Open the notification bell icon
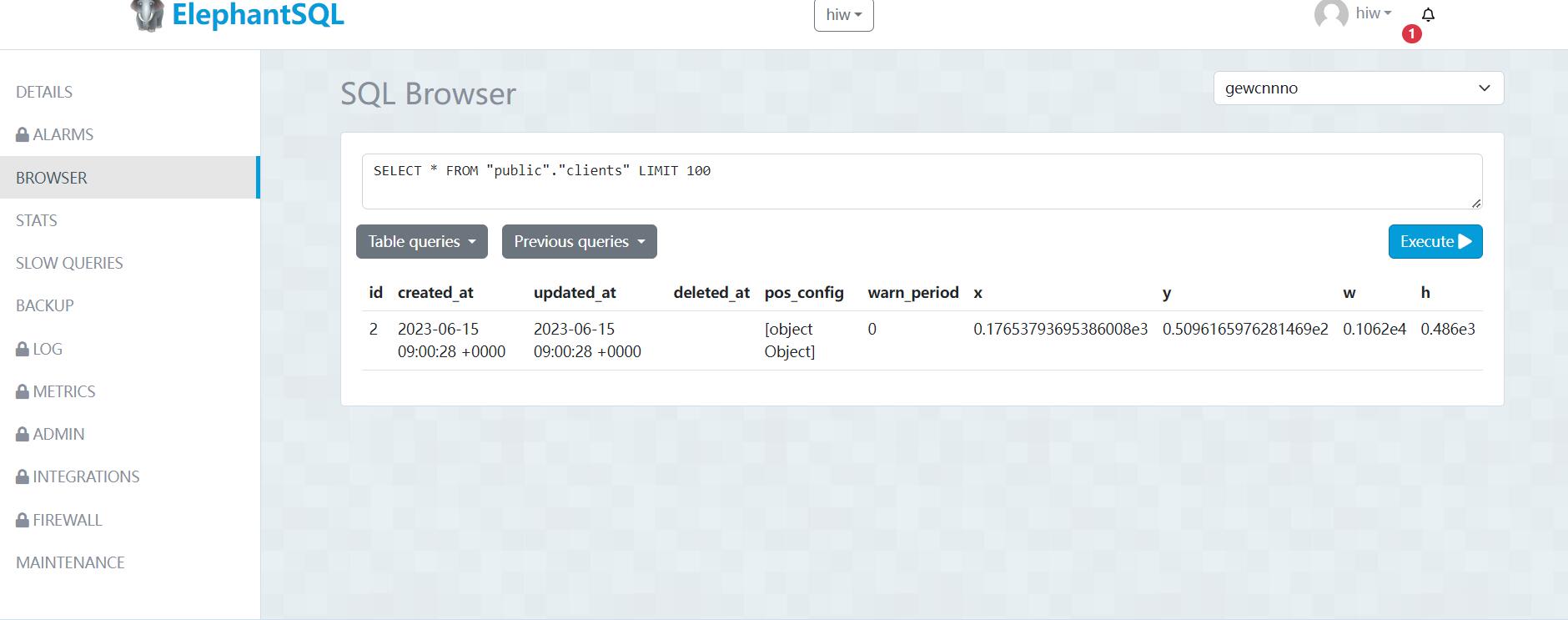This screenshot has width=1568, height=620. coord(1428,15)
